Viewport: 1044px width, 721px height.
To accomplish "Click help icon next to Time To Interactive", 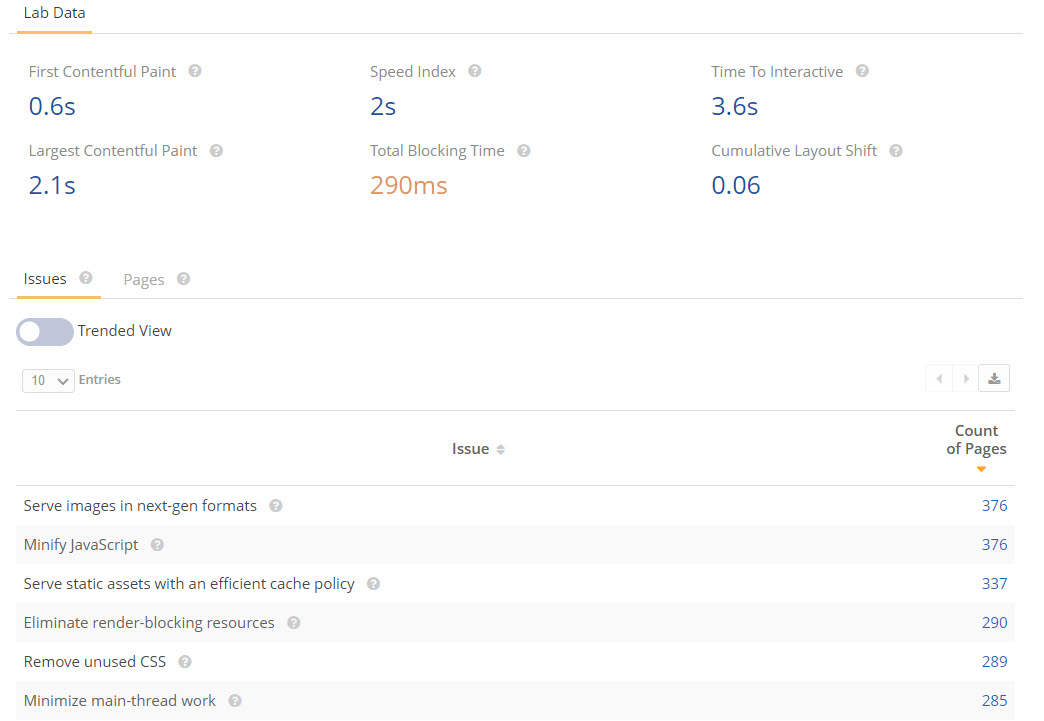I will (x=862, y=72).
